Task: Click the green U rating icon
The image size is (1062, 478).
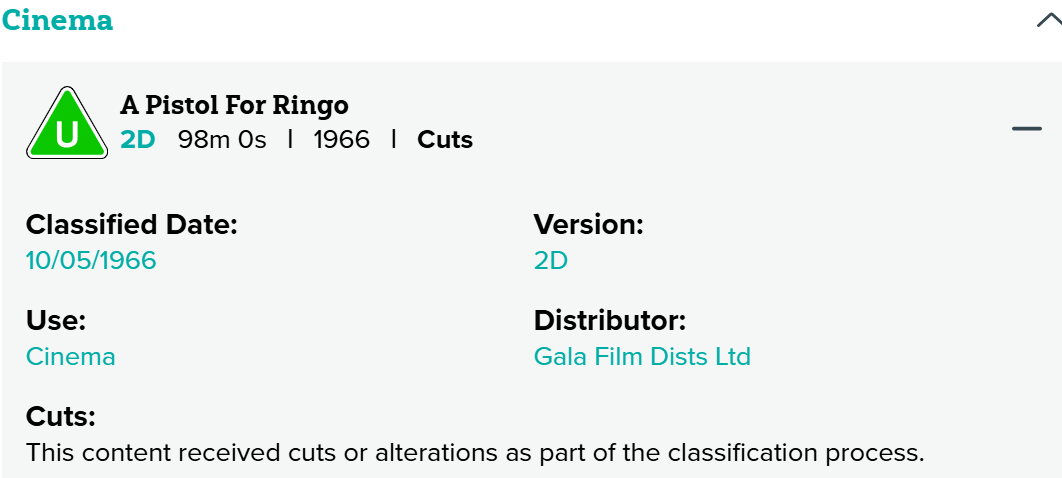Action: pos(66,127)
